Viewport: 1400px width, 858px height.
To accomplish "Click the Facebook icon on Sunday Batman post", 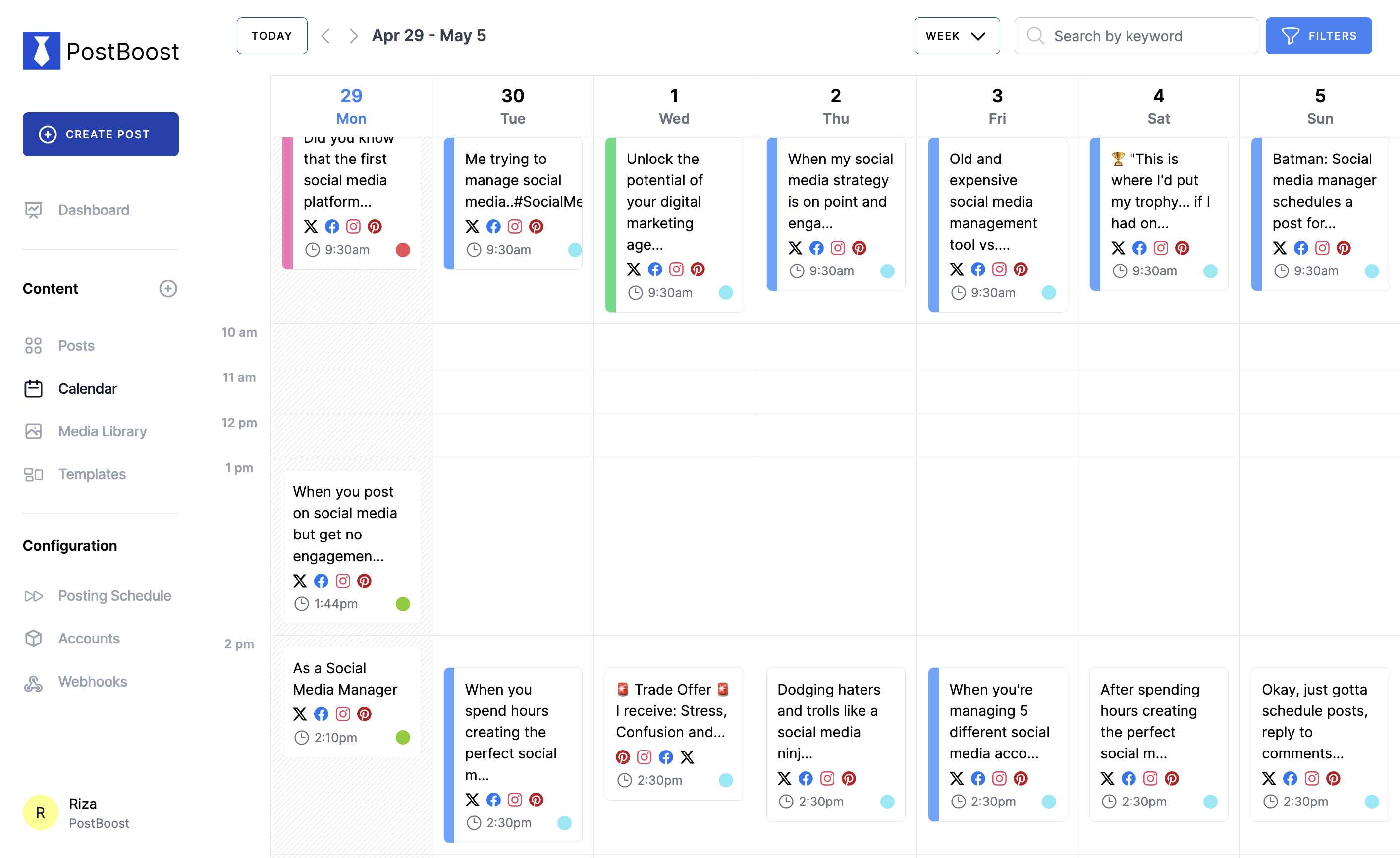I will coord(1300,248).
